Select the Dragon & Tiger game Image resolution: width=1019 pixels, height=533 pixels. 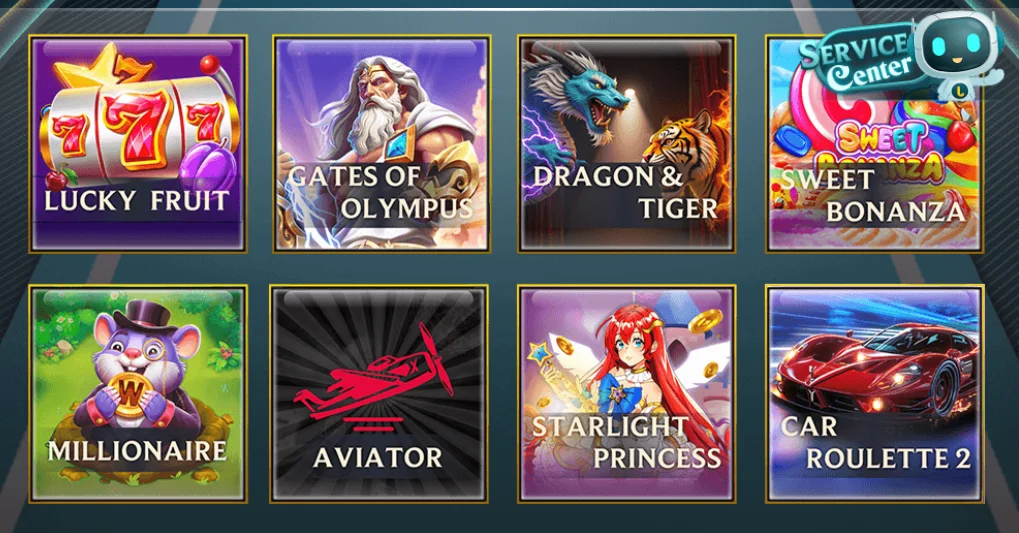[627, 144]
